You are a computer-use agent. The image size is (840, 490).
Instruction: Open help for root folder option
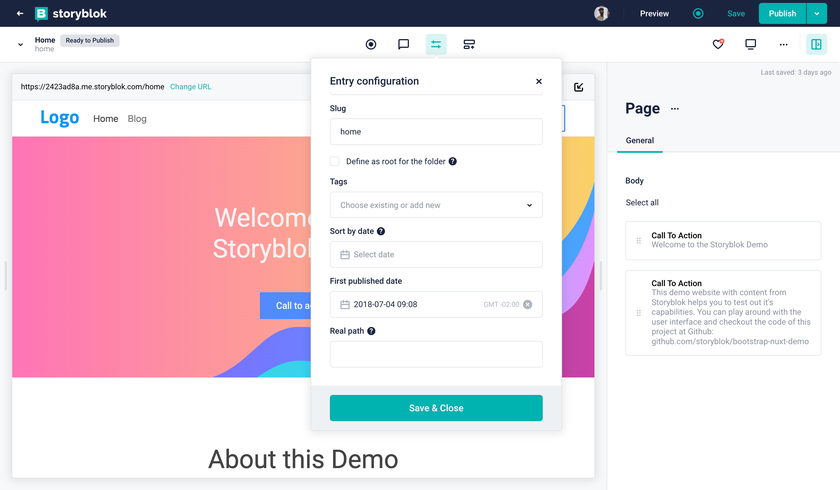point(453,161)
